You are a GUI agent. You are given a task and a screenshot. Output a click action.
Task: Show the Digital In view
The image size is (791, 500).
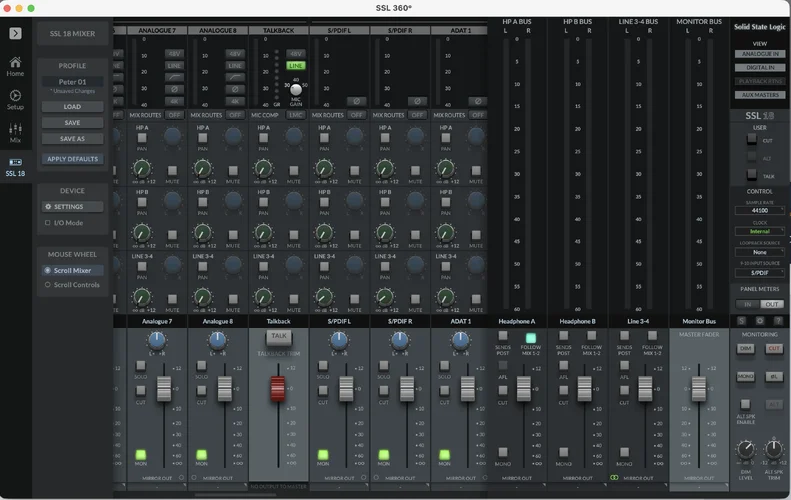[x=760, y=67]
